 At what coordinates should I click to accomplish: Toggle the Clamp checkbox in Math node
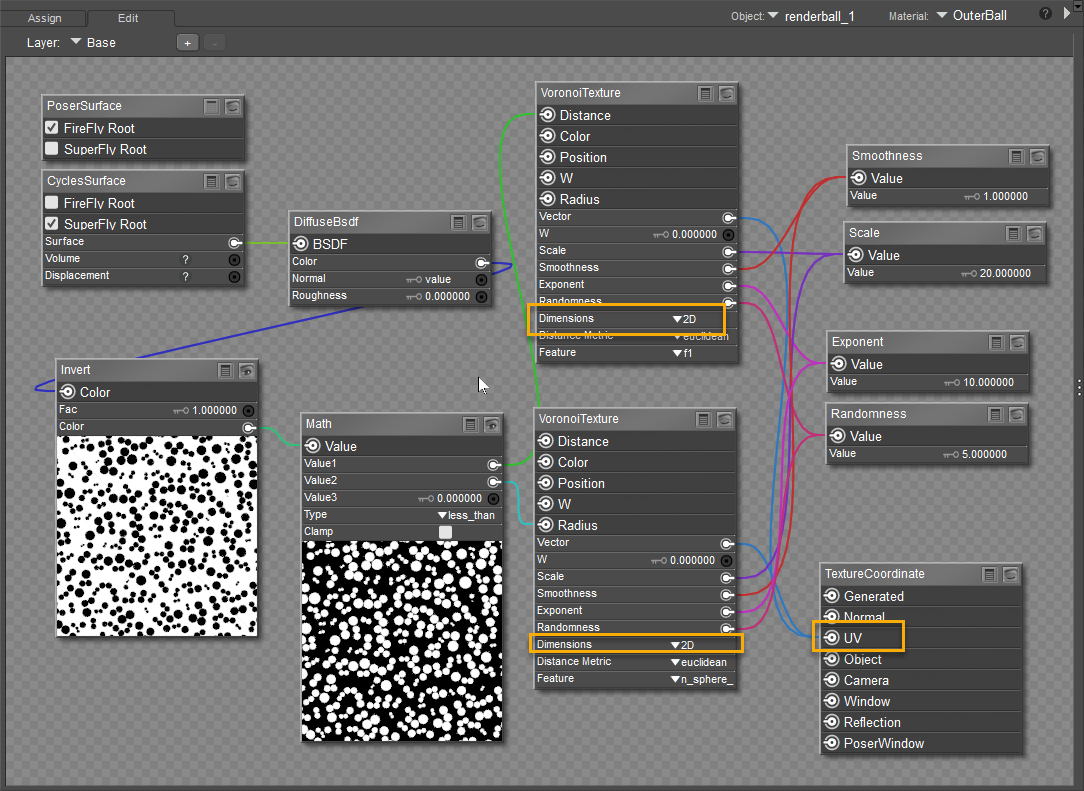(445, 532)
